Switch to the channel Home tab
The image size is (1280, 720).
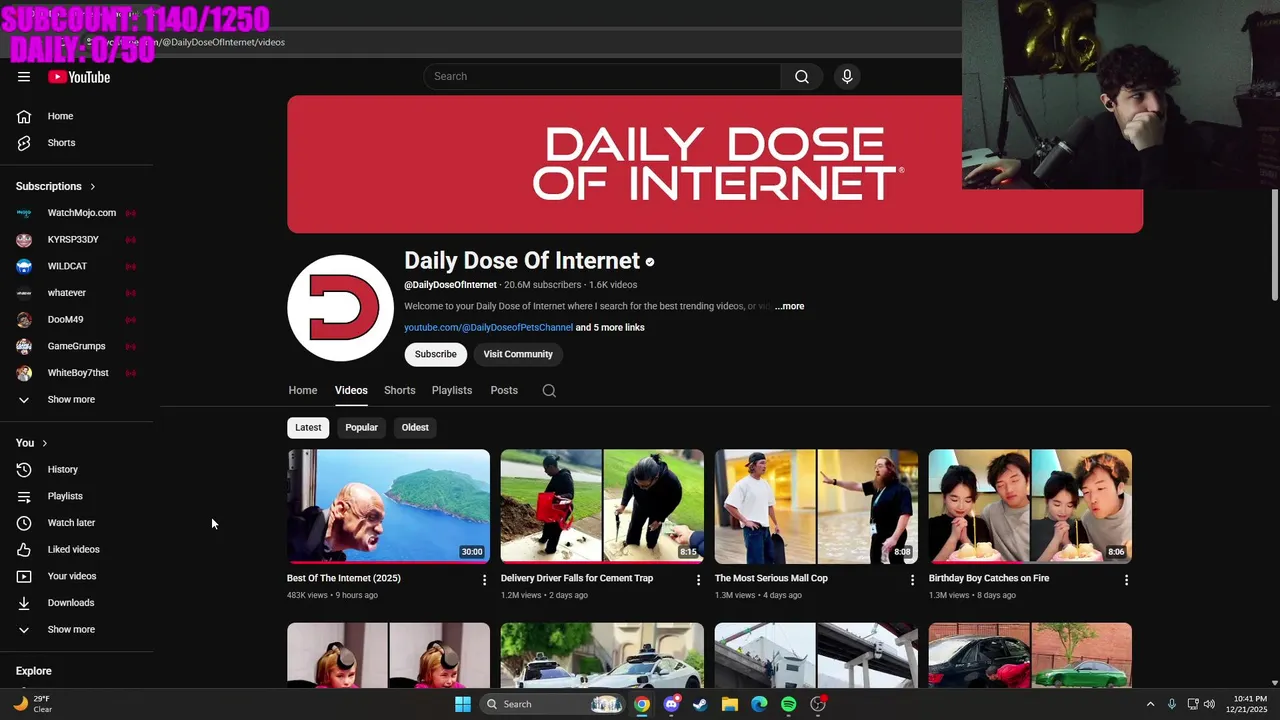pyautogui.click(x=303, y=391)
